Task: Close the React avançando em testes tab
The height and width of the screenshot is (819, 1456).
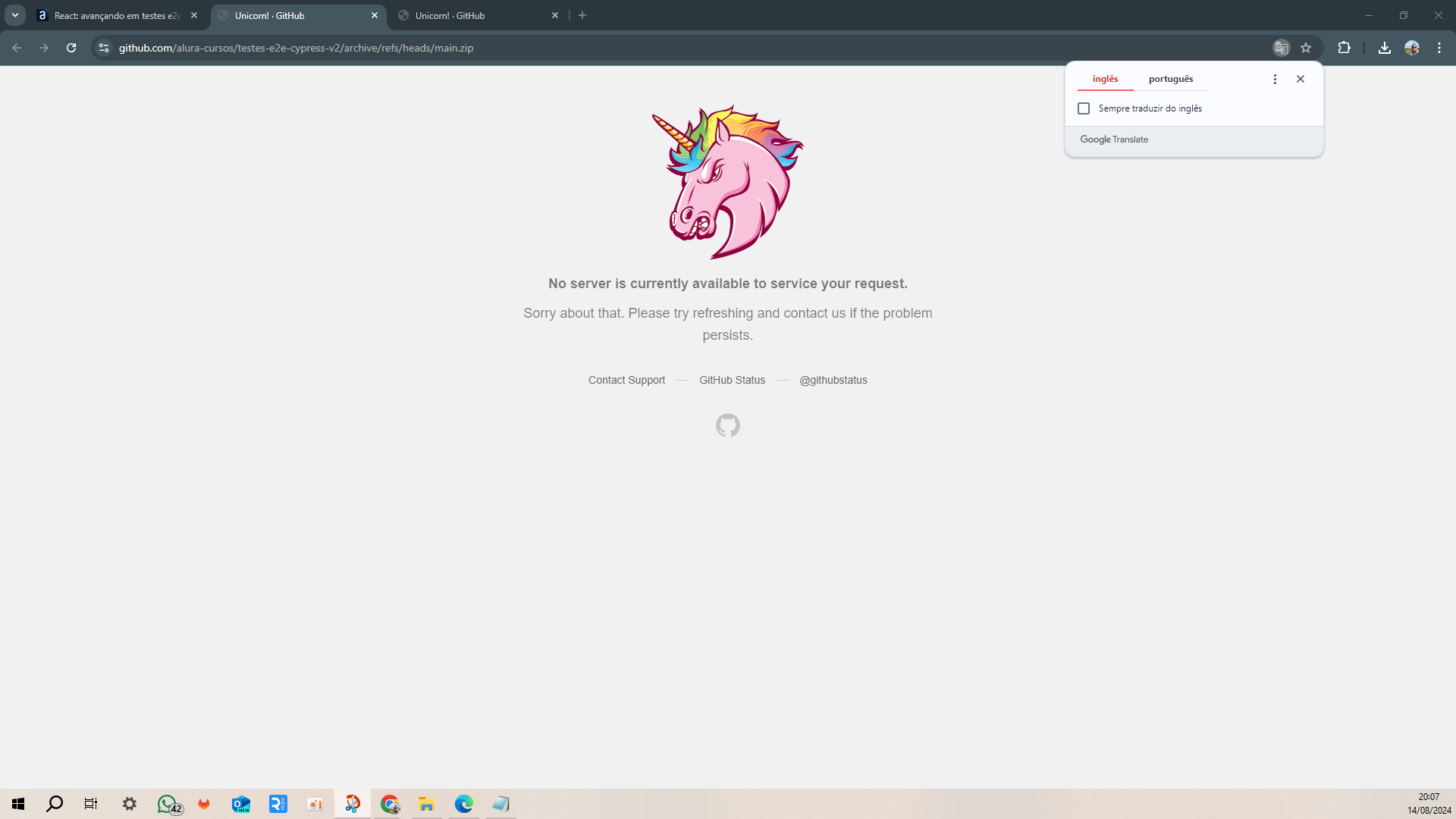Action: click(194, 15)
